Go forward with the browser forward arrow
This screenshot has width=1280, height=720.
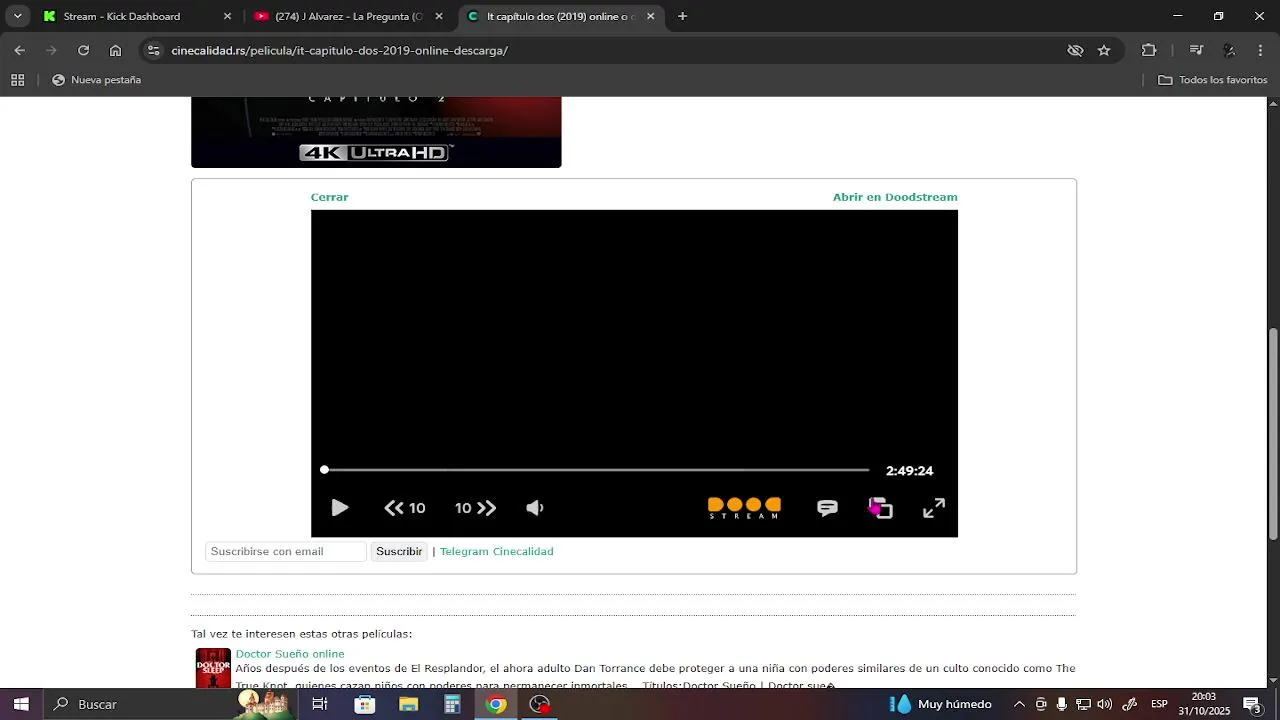pyautogui.click(x=51, y=50)
